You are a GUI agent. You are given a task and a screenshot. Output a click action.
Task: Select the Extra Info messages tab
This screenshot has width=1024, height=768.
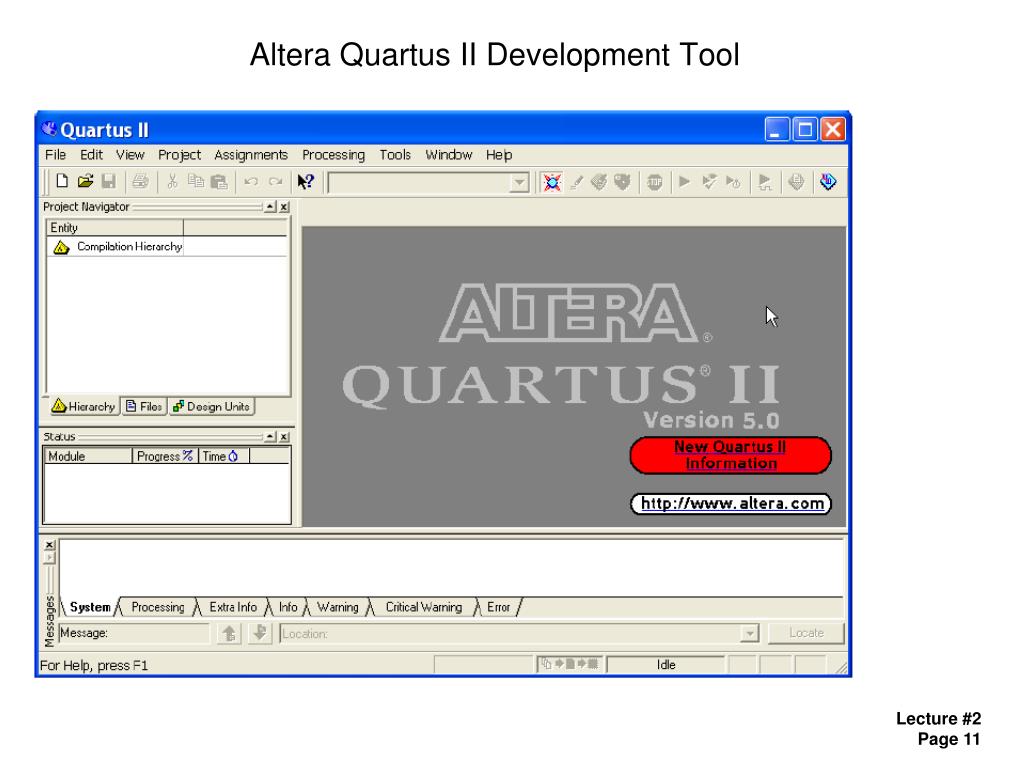pos(233,607)
